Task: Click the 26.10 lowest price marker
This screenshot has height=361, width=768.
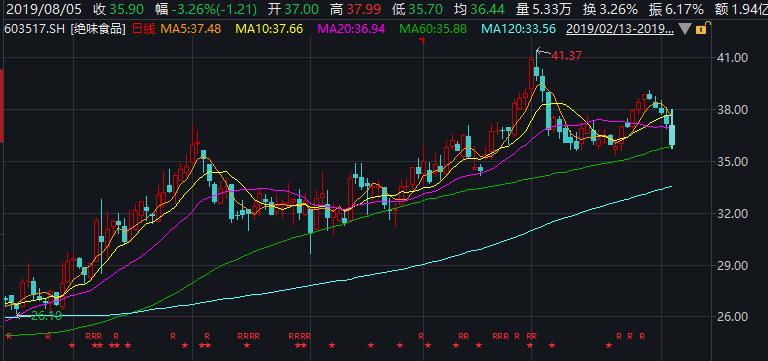Action: [47, 316]
